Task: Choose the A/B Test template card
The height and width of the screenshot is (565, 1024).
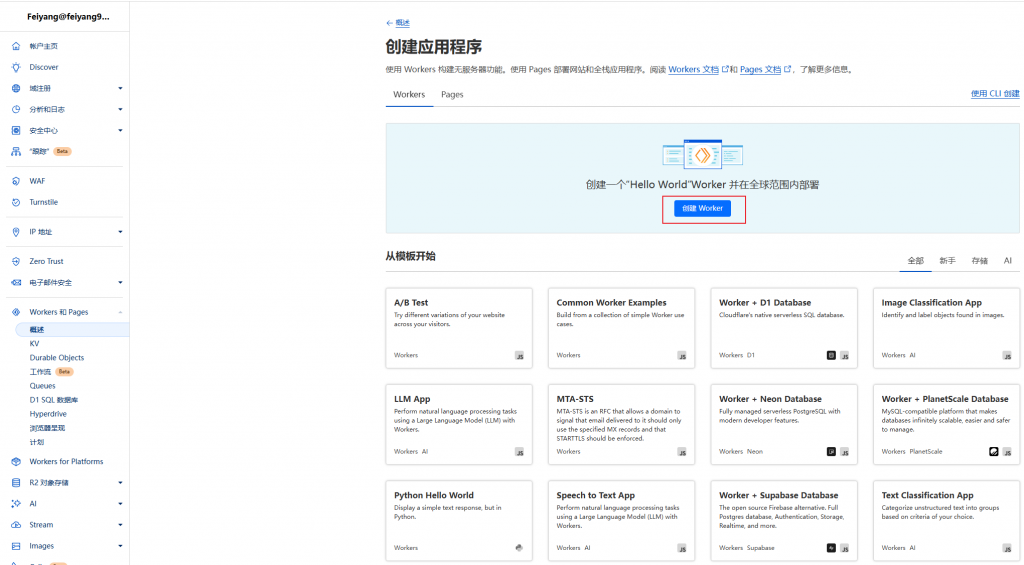Action: 459,329
